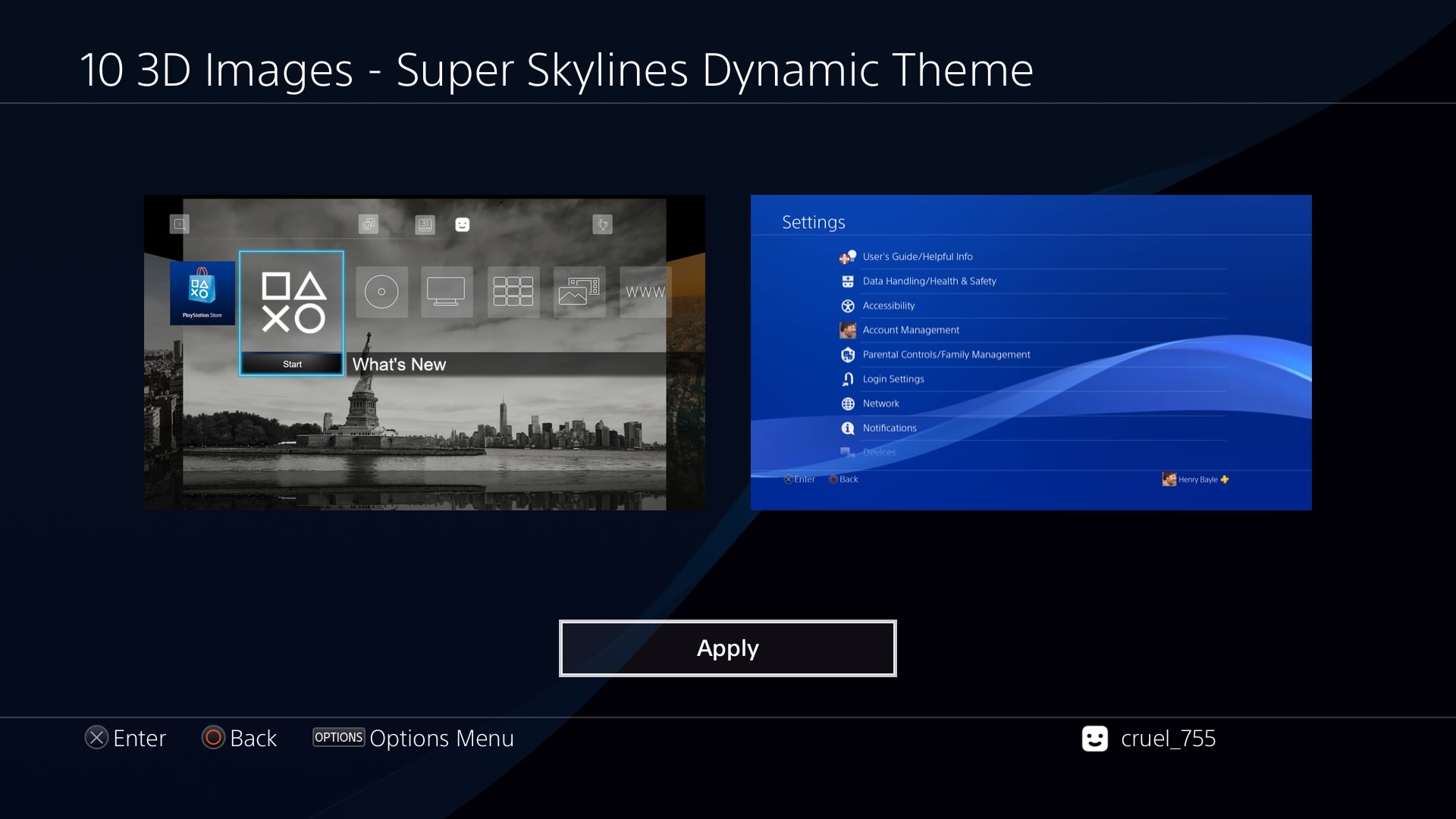Click the TV & Video monitor icon
Viewport: 1456px width, 819px height.
pyautogui.click(x=446, y=292)
